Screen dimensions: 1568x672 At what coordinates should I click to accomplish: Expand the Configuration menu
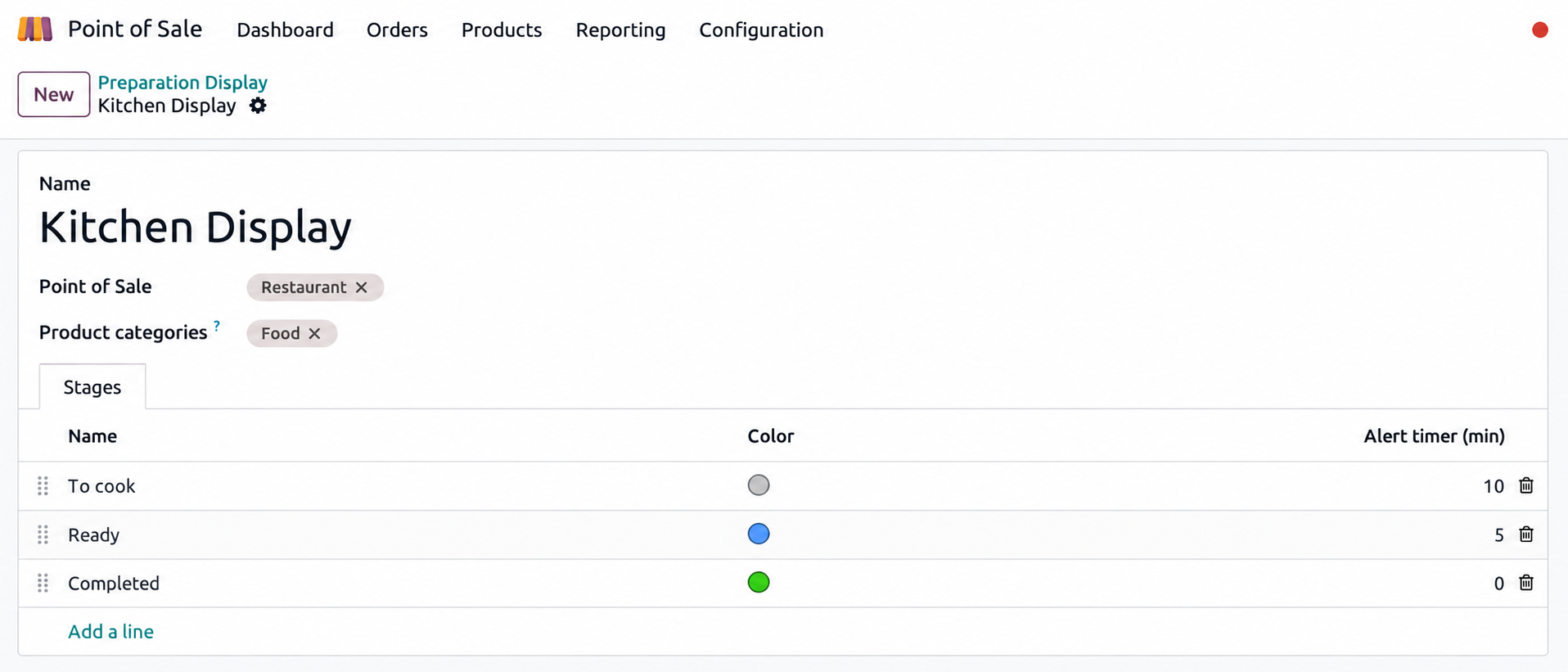pyautogui.click(x=761, y=30)
